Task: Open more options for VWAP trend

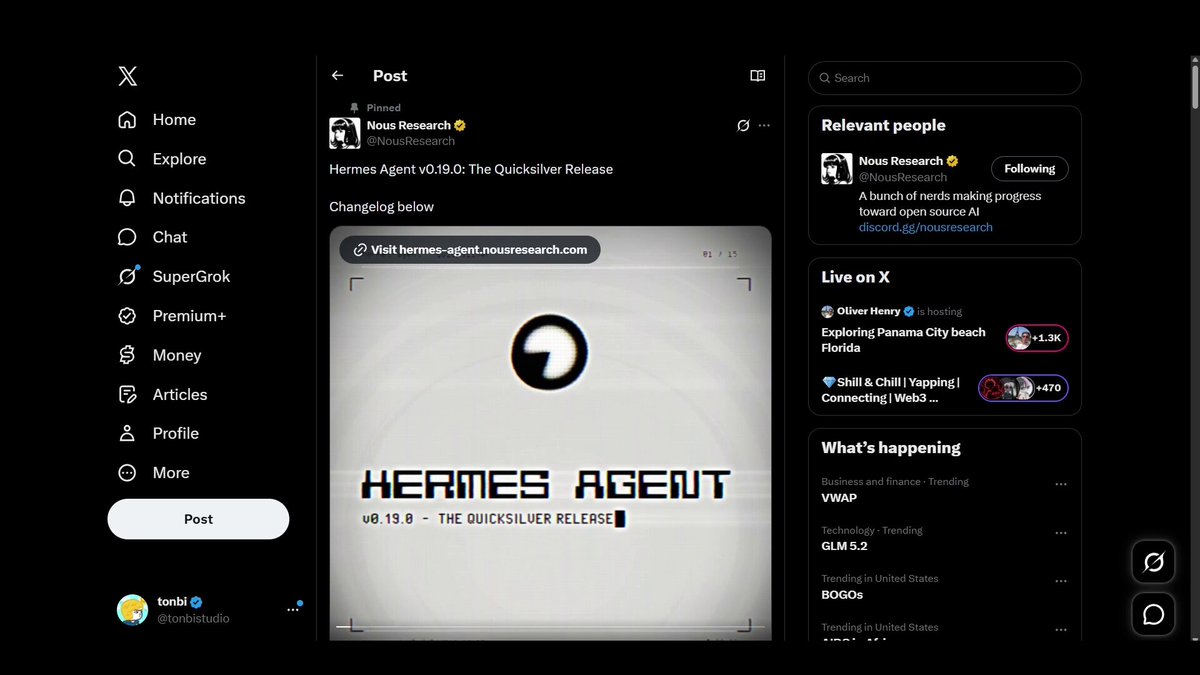Action: tap(1061, 484)
